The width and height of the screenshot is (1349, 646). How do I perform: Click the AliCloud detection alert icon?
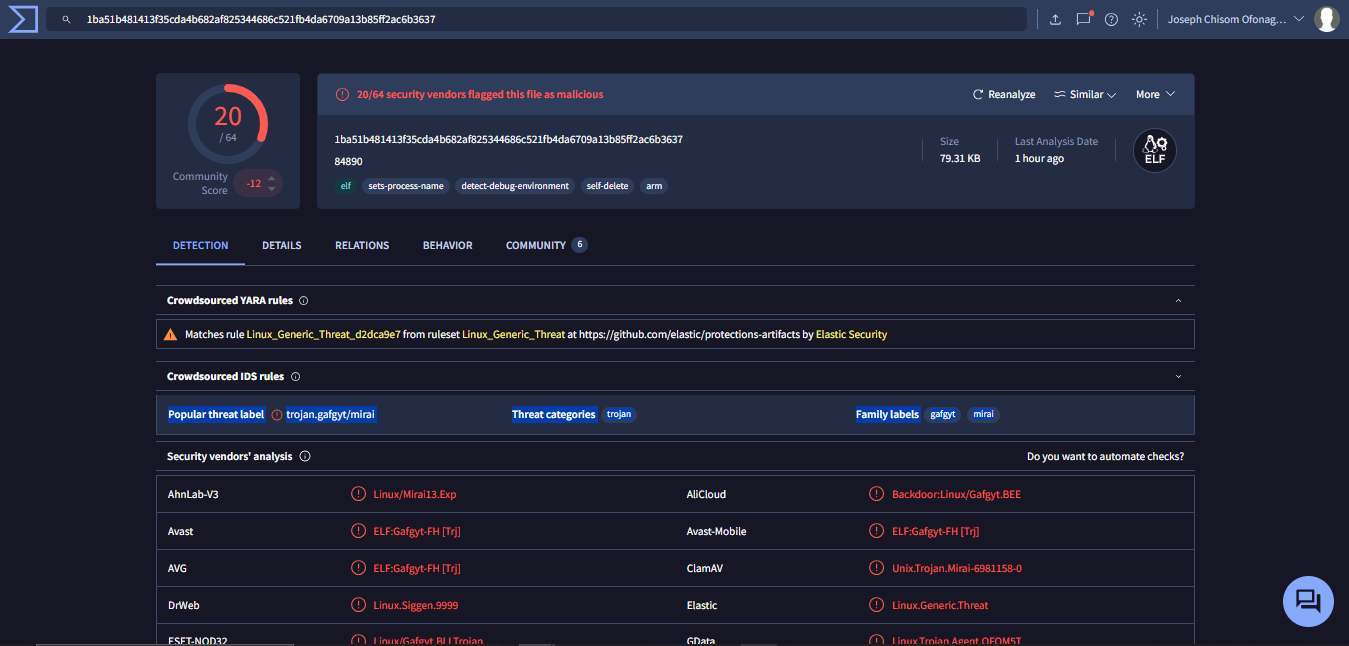(x=877, y=494)
